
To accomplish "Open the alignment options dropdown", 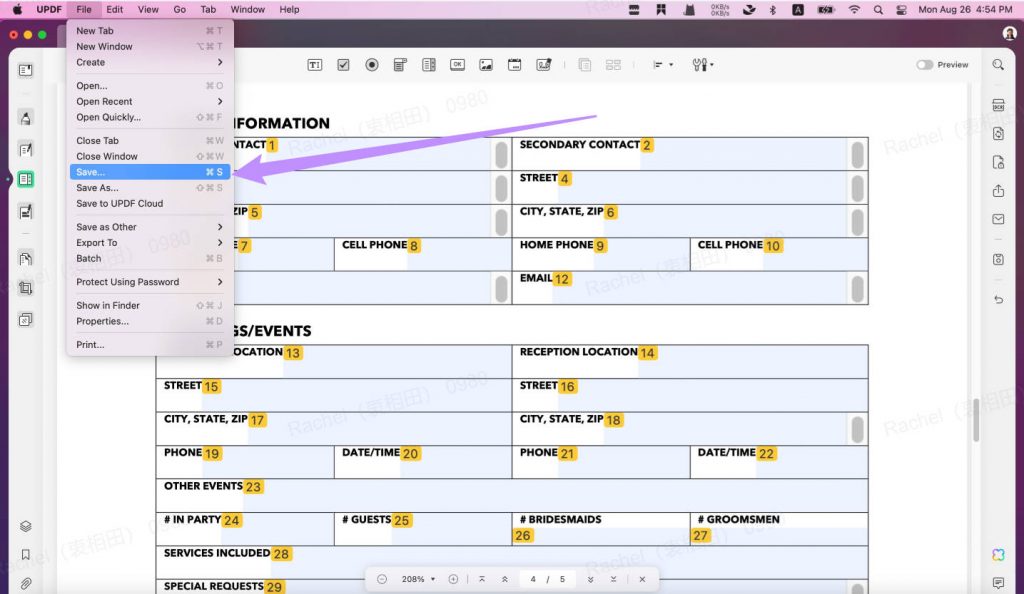I will (x=661, y=64).
